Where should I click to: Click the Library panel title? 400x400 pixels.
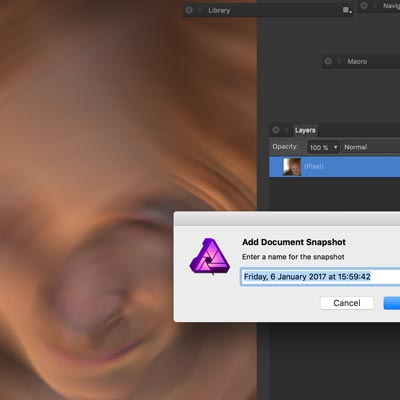coord(219,10)
